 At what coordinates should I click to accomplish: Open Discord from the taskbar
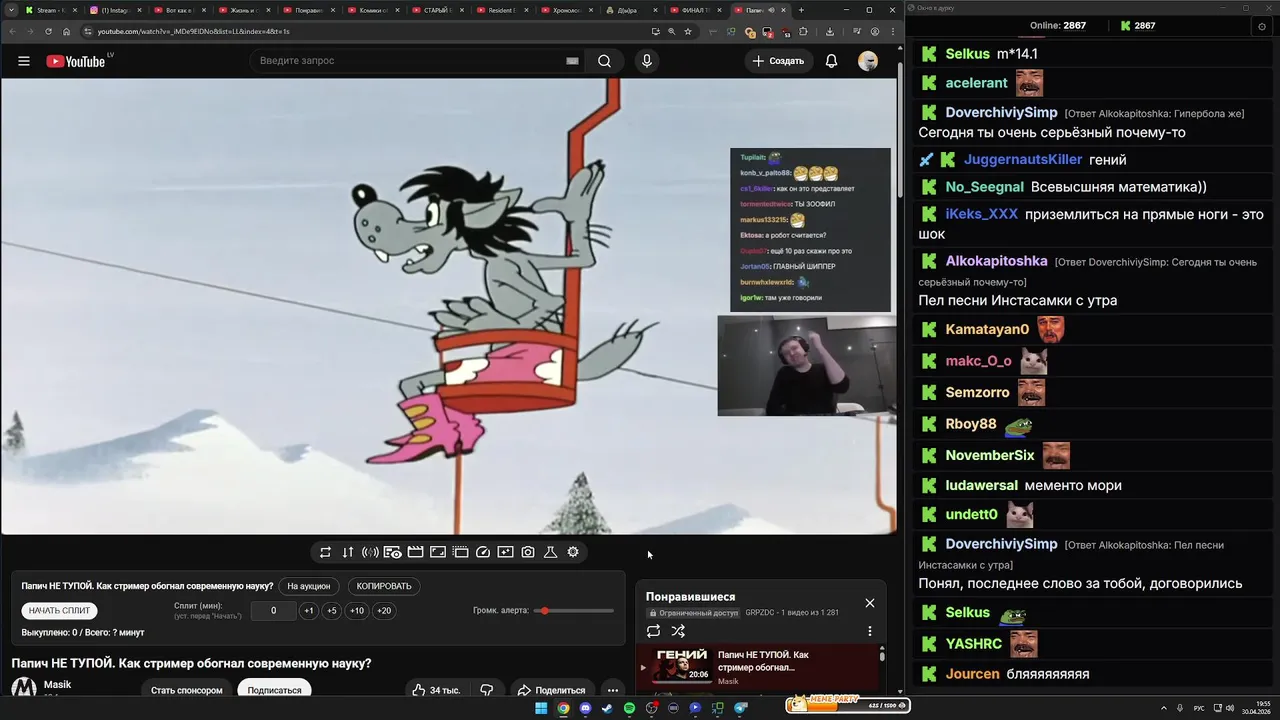click(x=585, y=708)
